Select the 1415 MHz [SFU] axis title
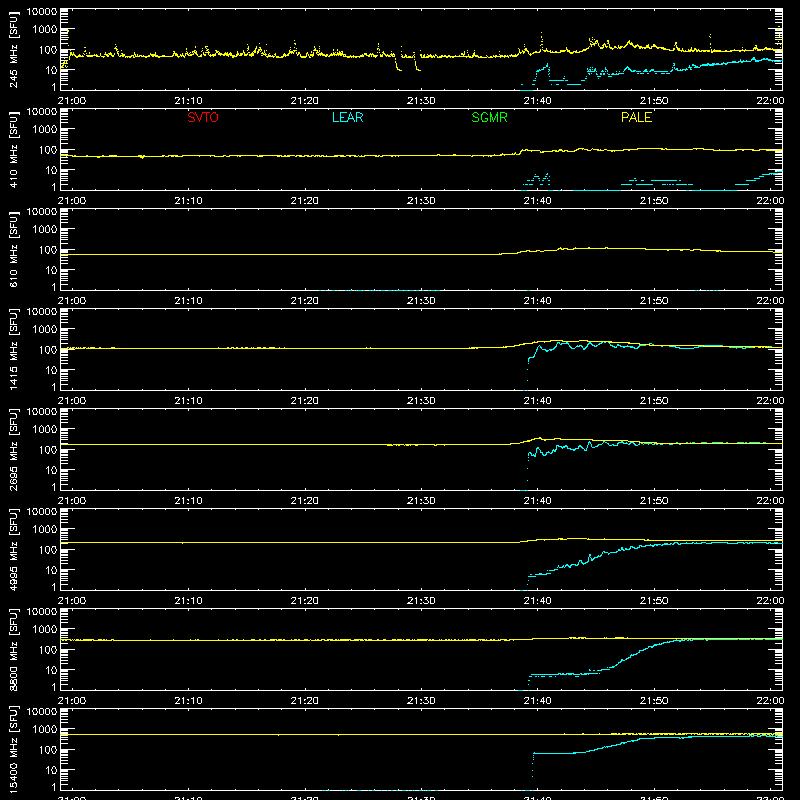 14,349
